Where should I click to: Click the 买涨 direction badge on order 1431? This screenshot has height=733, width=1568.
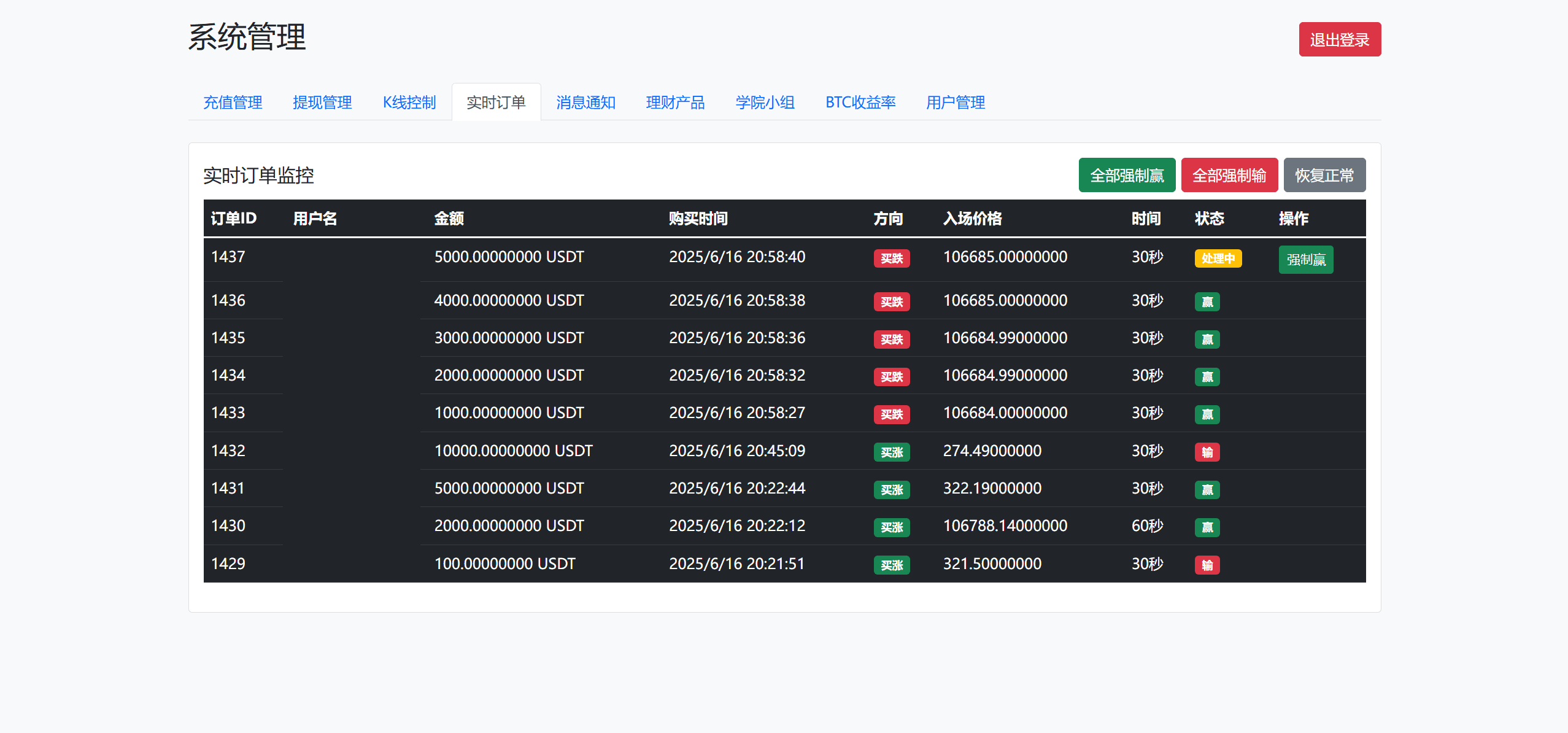(891, 489)
